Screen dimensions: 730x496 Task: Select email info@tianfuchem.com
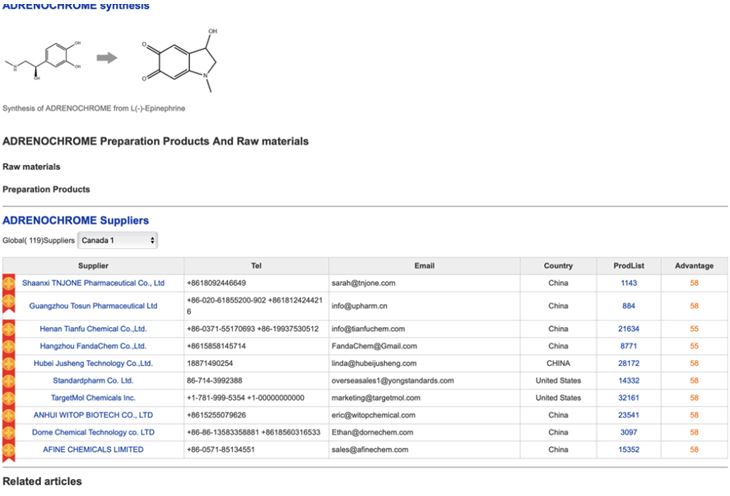point(368,328)
